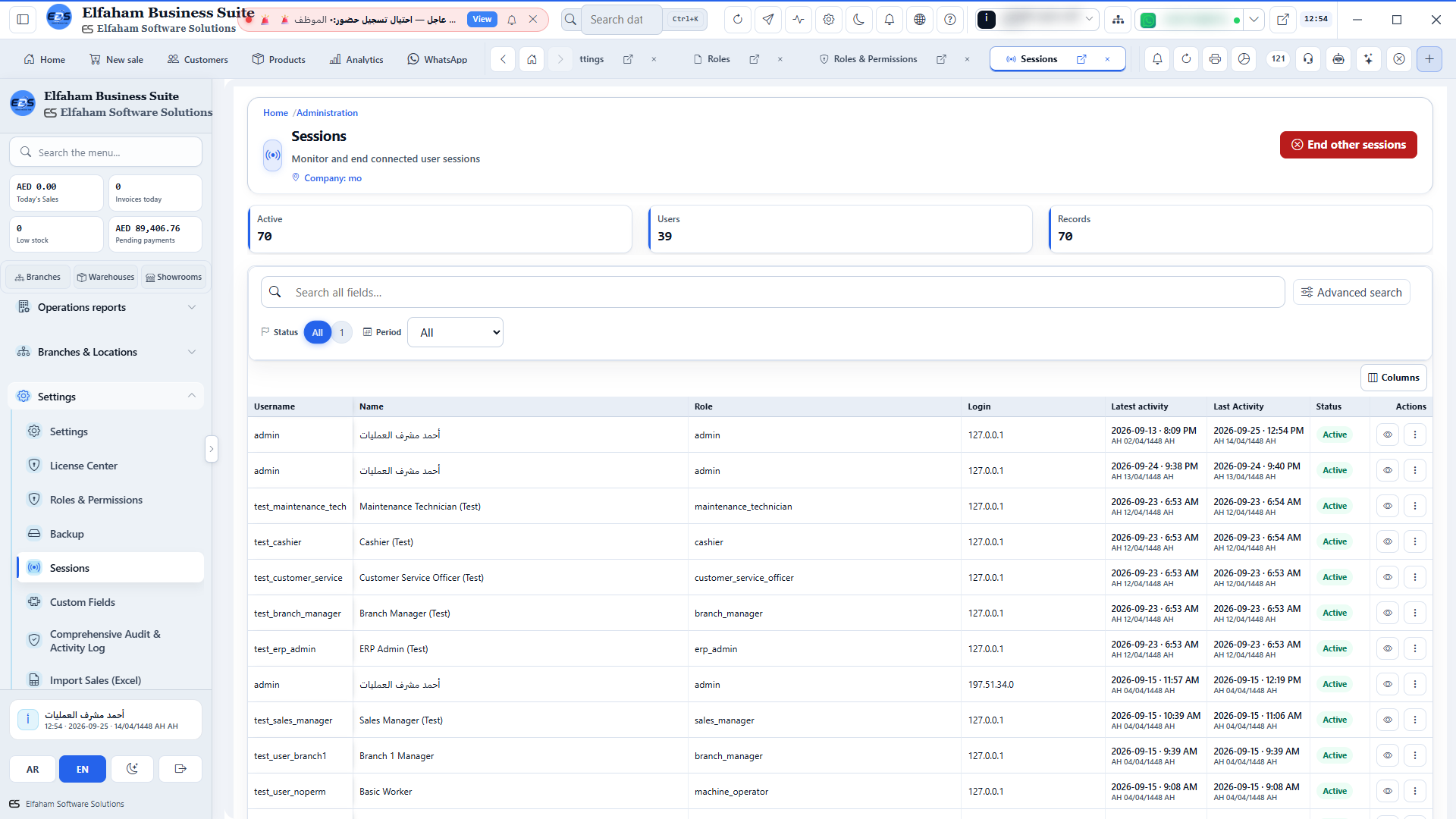Open actions menu for test_cashier row
The width and height of the screenshot is (1456, 819).
pos(1415,541)
